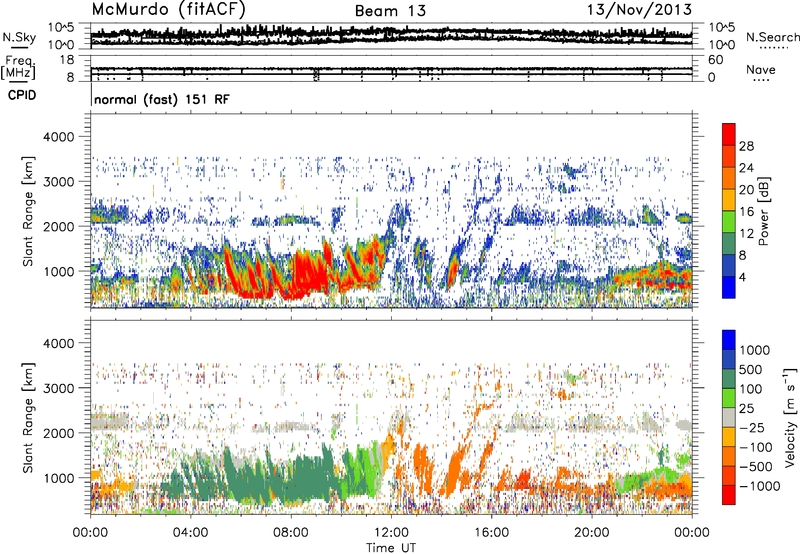Viewport: 800px width, 554px height.
Task: Click 'Slant Range [km]' label of velocity panel
Action: click(29, 418)
